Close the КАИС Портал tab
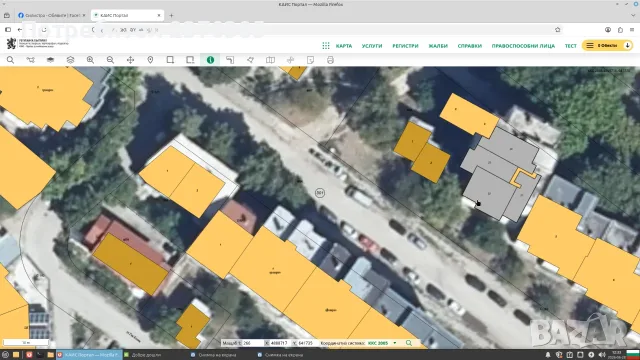Image resolution: width=640 pixels, height=360 pixels. (x=159, y=15)
